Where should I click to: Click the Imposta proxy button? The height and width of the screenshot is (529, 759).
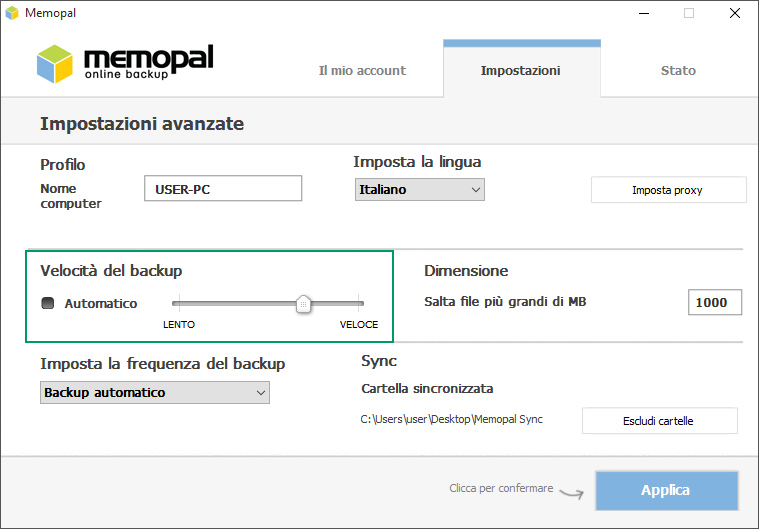pos(668,190)
